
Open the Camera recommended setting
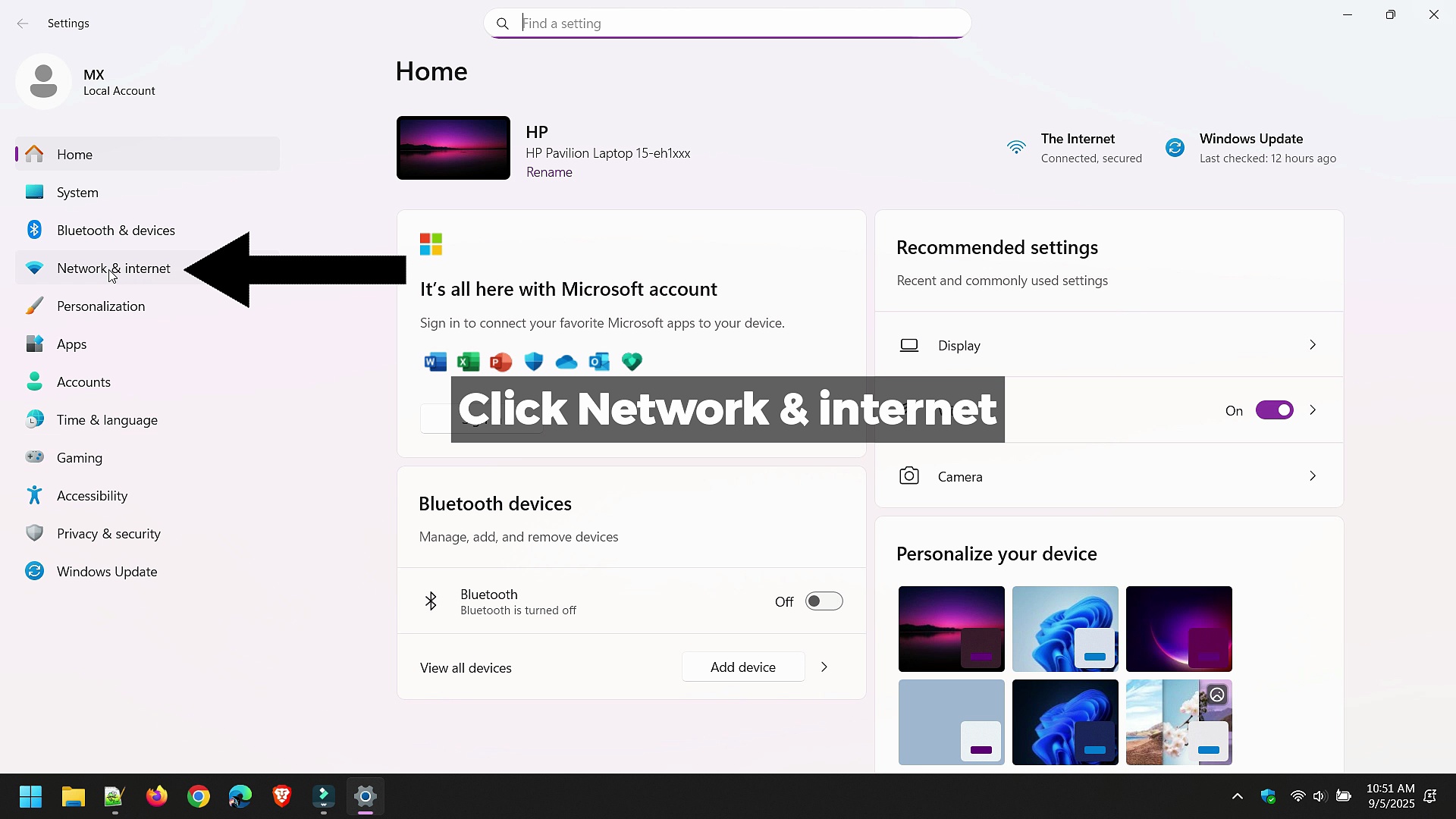point(1109,476)
